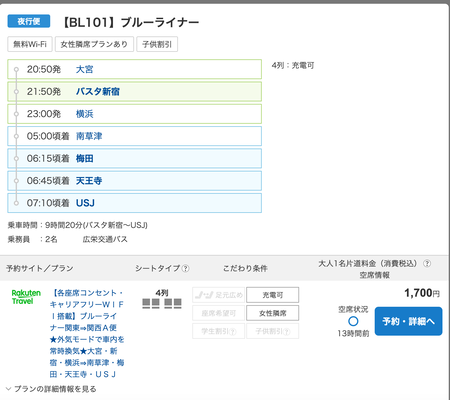The image size is (450, 400).
Task: Click the 乗務員：2名 text
Action: click(33, 239)
